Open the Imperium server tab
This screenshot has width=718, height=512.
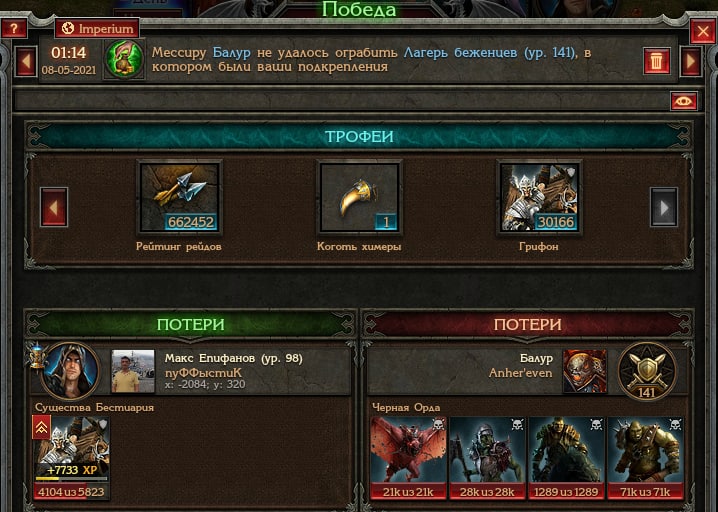[97, 28]
